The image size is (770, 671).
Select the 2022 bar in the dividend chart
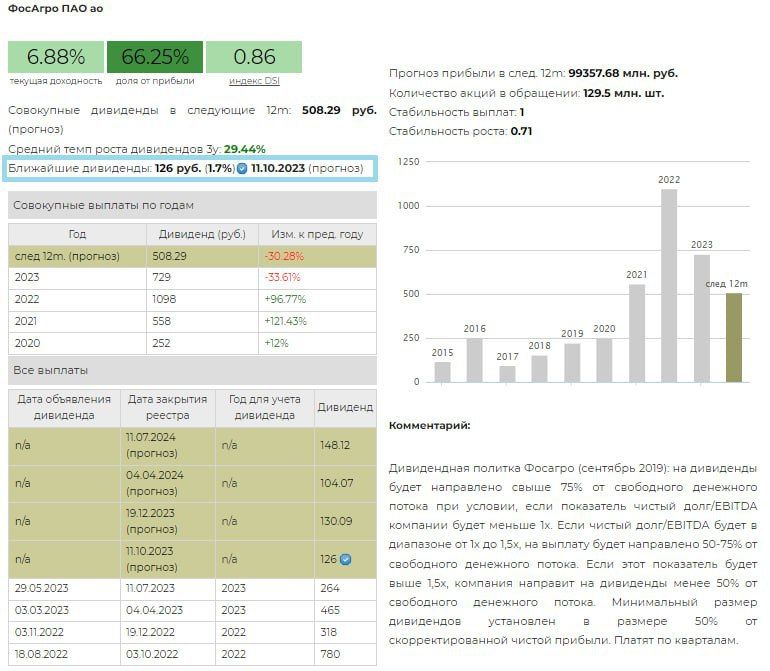point(669,285)
